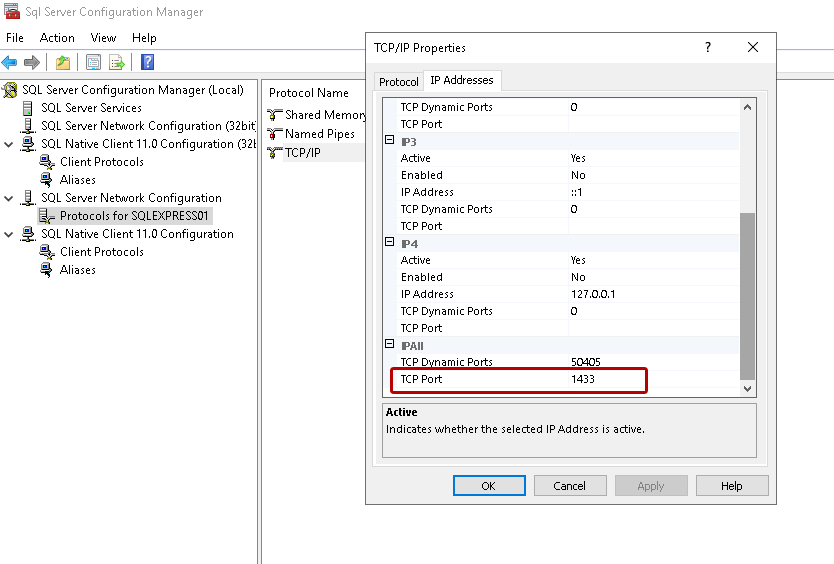Select Client Protocols under Native Client (32bit)
This screenshot has height=564, width=834.
pyautogui.click(x=102, y=162)
